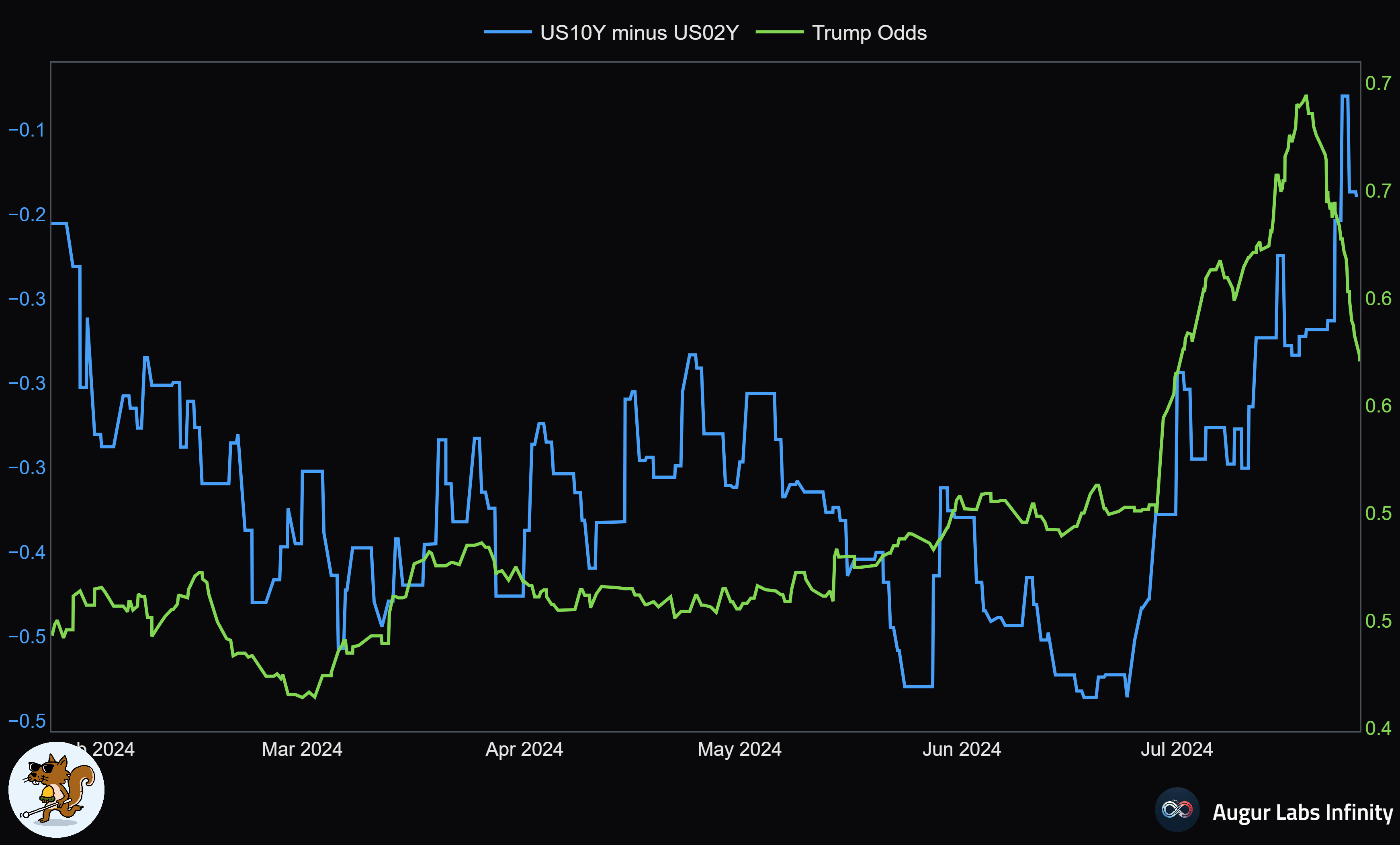
Task: Click the −0.4 left axis tick label
Action: click(27, 552)
